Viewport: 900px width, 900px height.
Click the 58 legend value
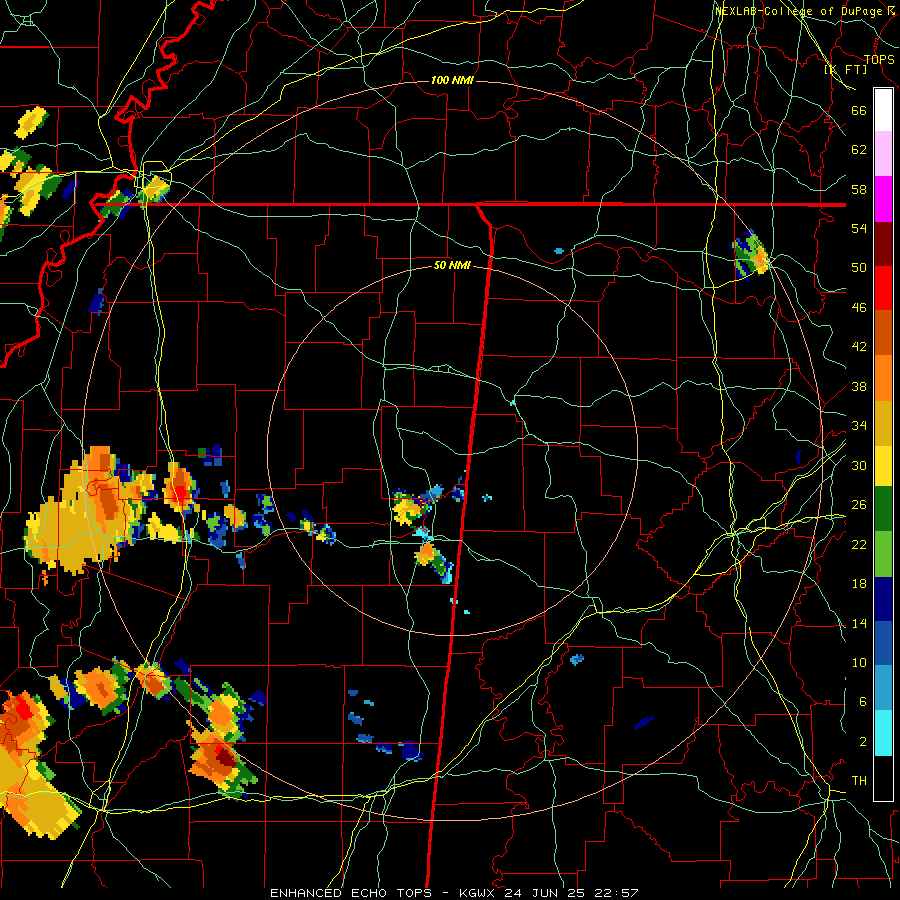(859, 189)
